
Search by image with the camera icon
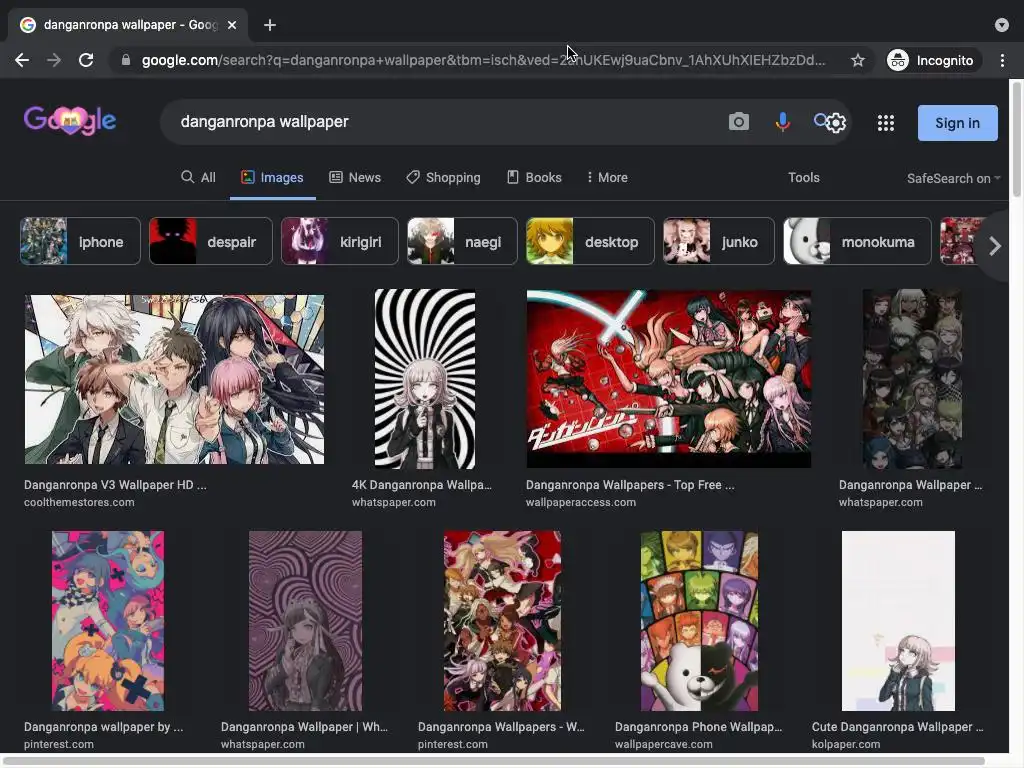(739, 121)
